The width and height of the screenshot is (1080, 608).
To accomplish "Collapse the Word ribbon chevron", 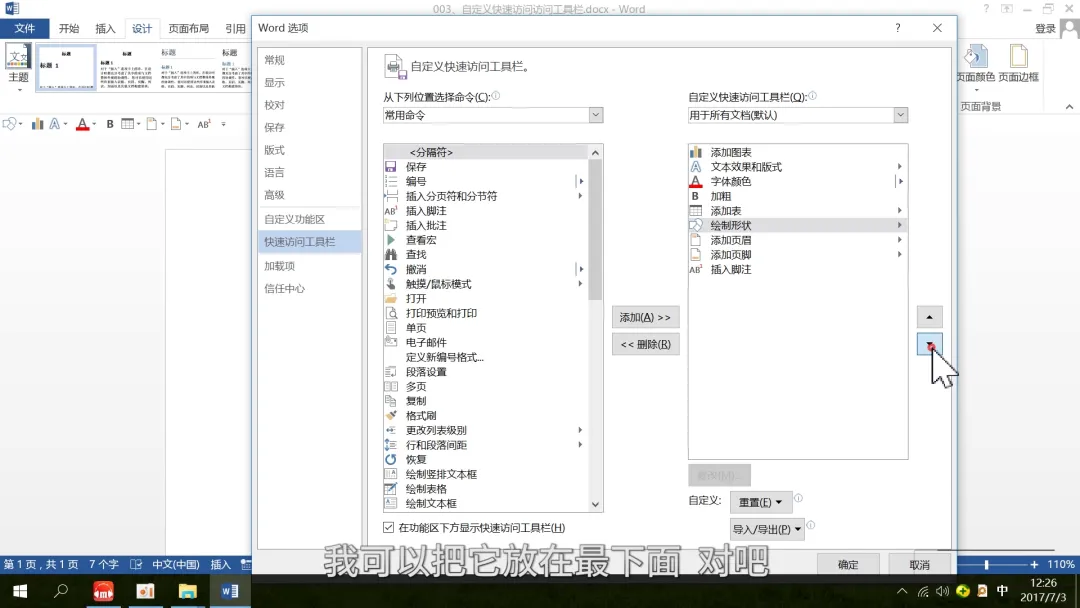I will click(x=1069, y=107).
